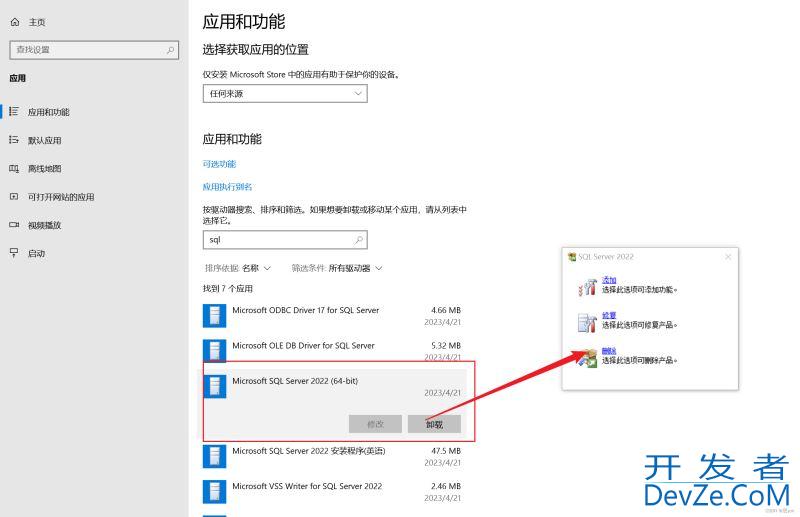Screen dimensions: 800x517
Task: Click the 47.5 MB size of 安装程序 entry
Action: [446, 451]
